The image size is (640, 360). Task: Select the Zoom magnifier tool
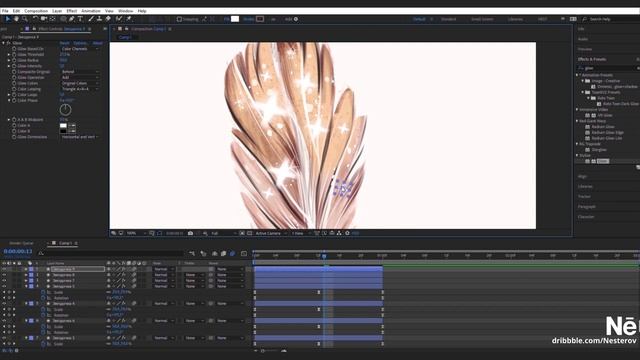25,19
